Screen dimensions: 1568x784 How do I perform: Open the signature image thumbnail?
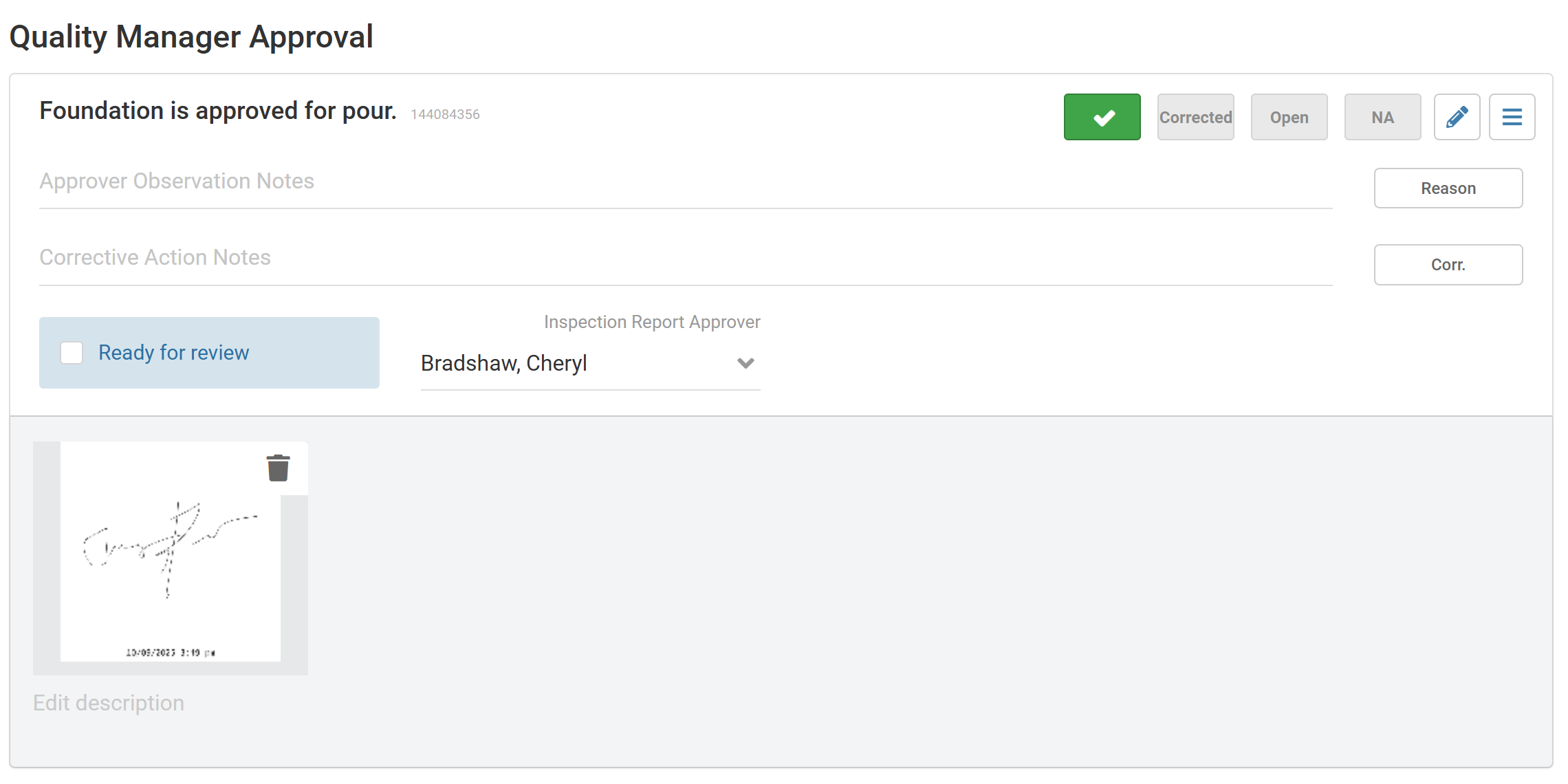click(x=171, y=558)
